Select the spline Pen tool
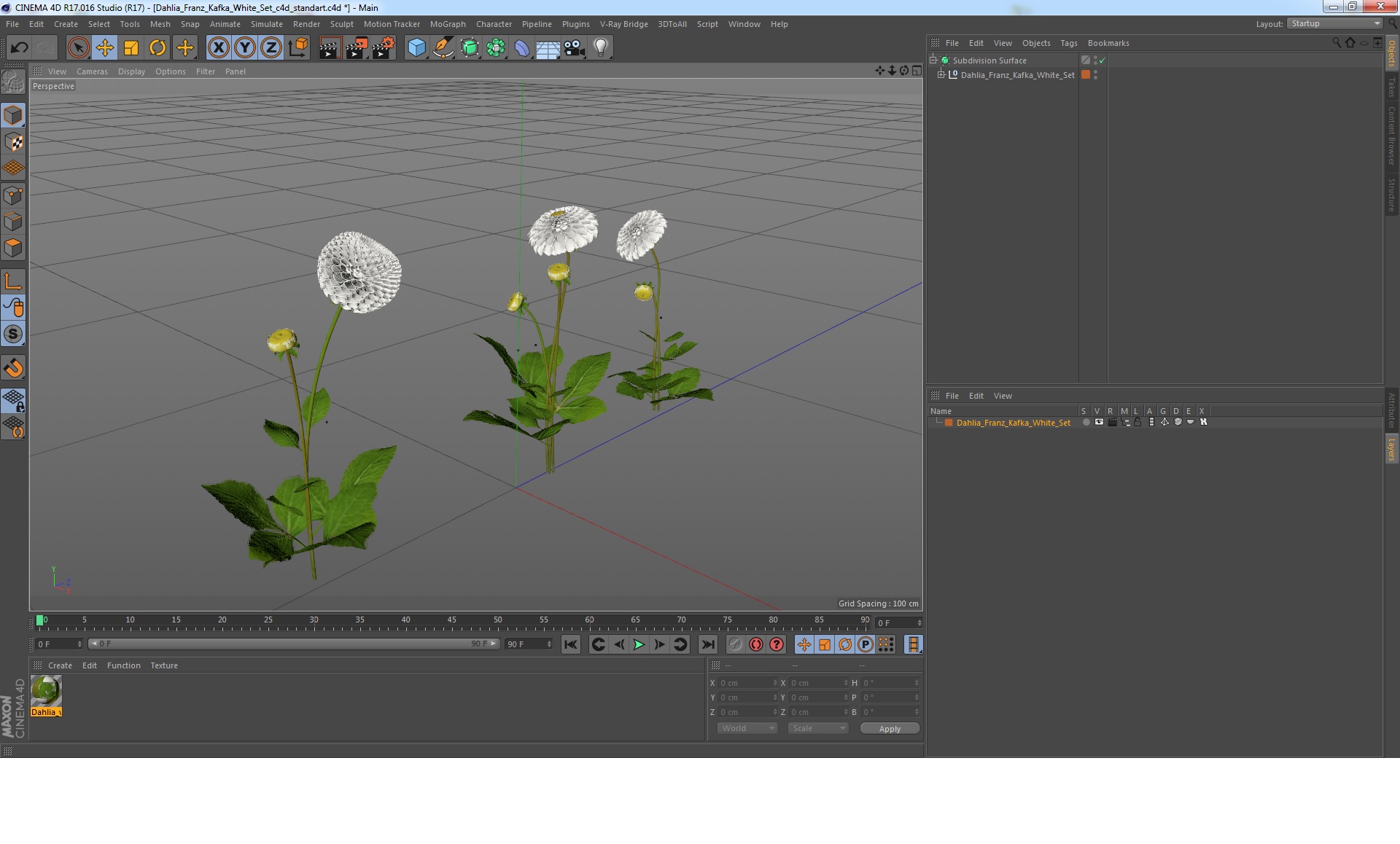This screenshot has height=844, width=1400. 443,48
